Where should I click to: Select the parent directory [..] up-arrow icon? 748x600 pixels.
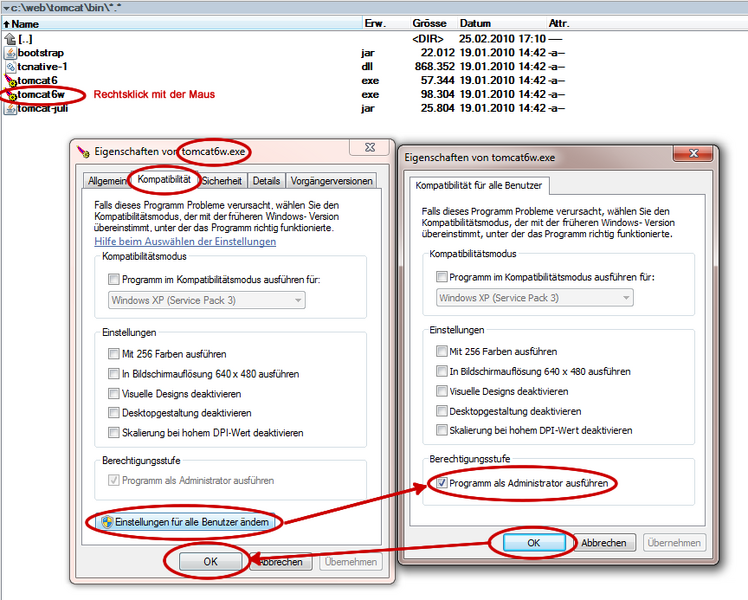10,39
